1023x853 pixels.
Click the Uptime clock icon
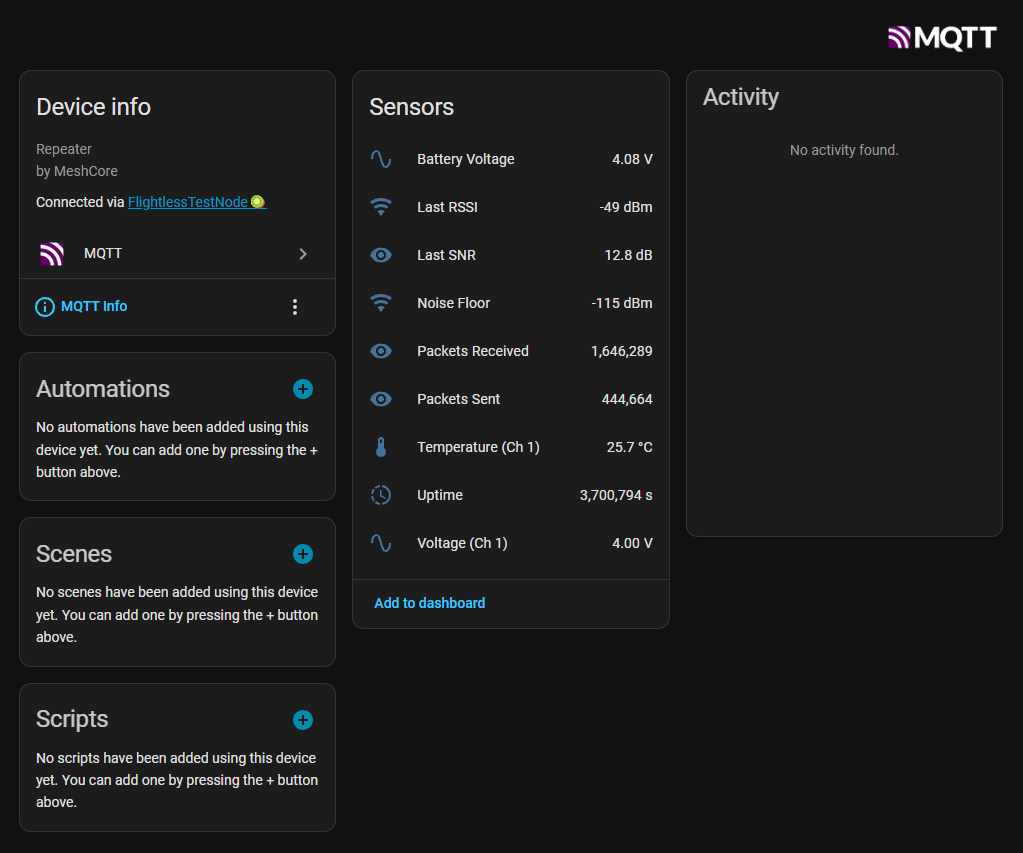pyautogui.click(x=381, y=495)
